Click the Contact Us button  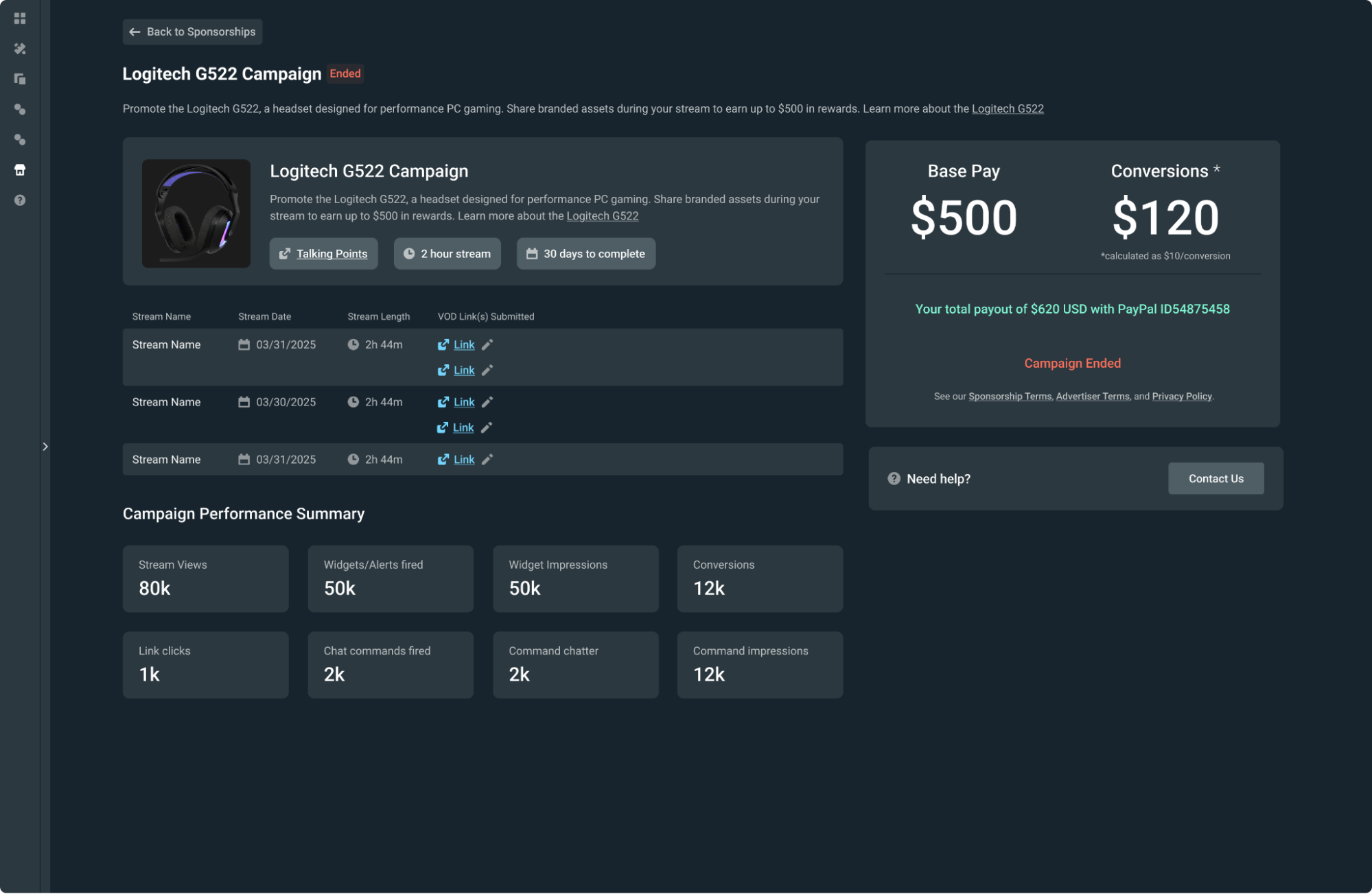(x=1216, y=479)
